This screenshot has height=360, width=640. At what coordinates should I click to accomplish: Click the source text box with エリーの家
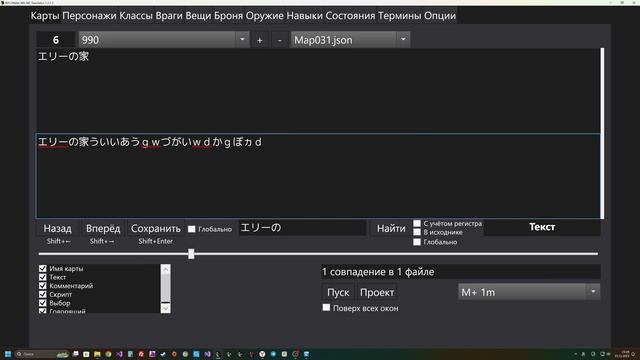(x=318, y=90)
